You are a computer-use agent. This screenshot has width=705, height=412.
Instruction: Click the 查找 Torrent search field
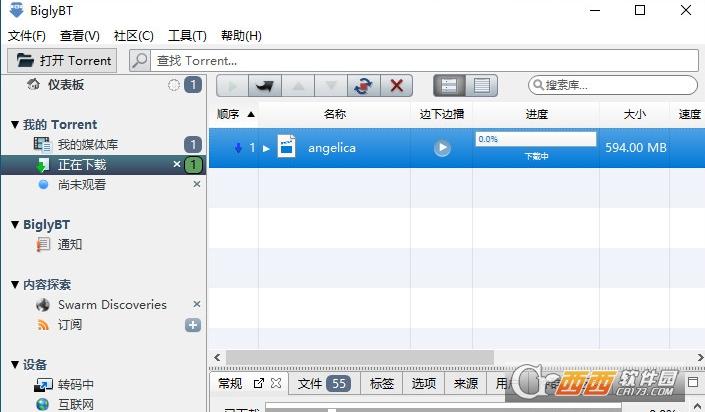coord(424,60)
